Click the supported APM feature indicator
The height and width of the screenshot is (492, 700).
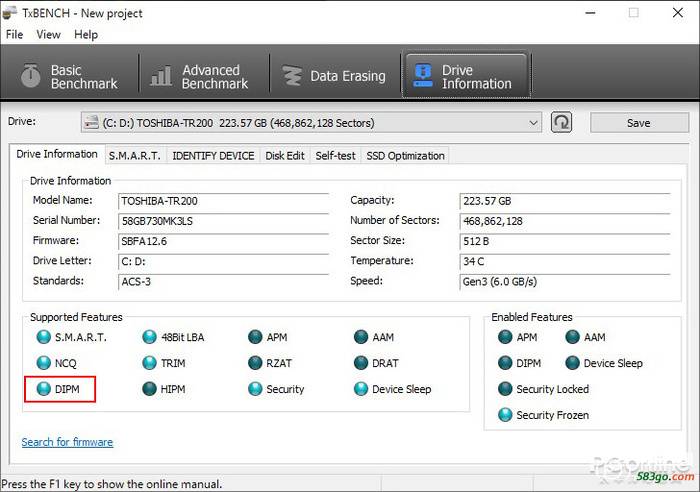[x=255, y=337]
